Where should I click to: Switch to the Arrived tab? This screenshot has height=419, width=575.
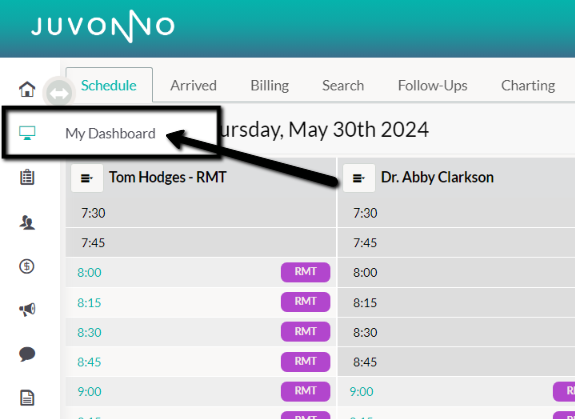pos(193,85)
